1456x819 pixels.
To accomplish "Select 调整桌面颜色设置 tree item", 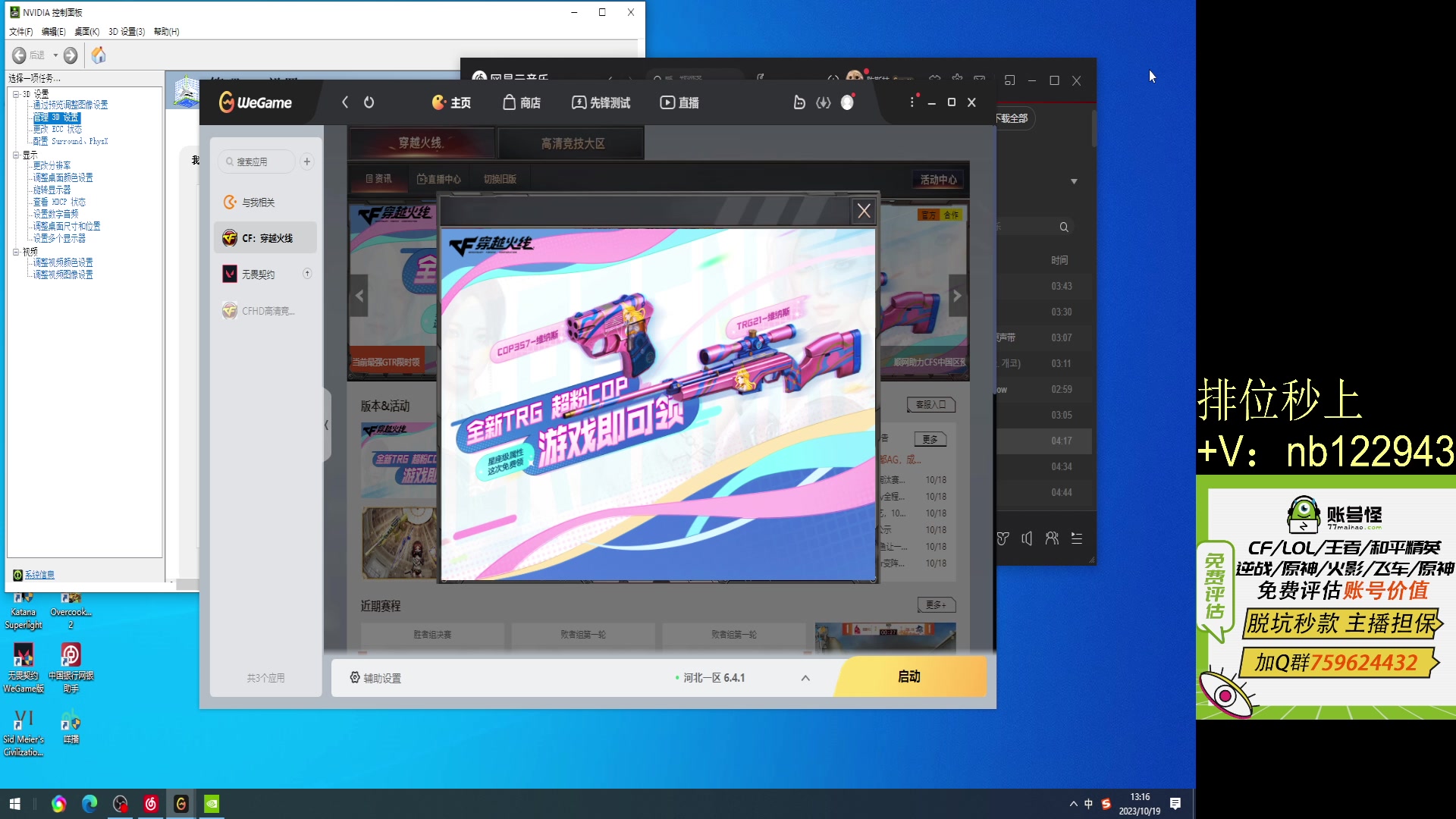I will 63,177.
